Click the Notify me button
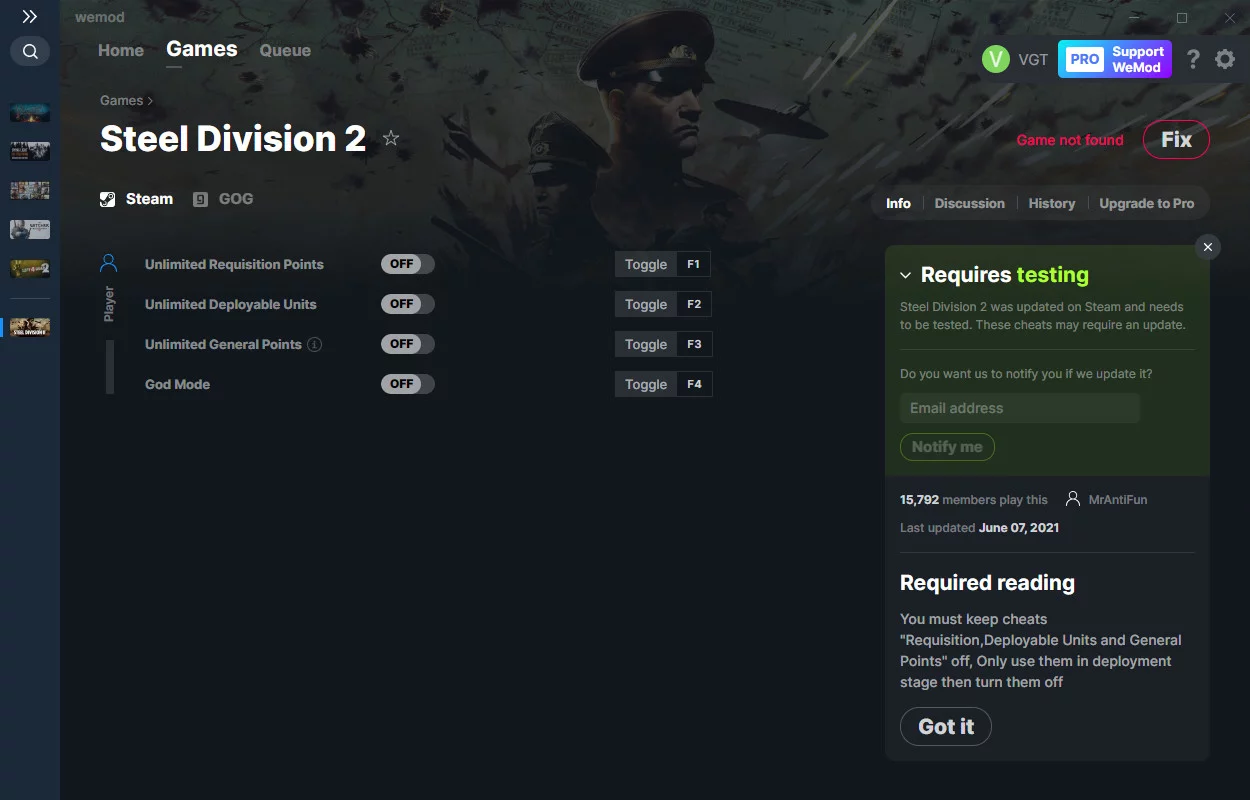This screenshot has width=1250, height=800. coord(947,447)
